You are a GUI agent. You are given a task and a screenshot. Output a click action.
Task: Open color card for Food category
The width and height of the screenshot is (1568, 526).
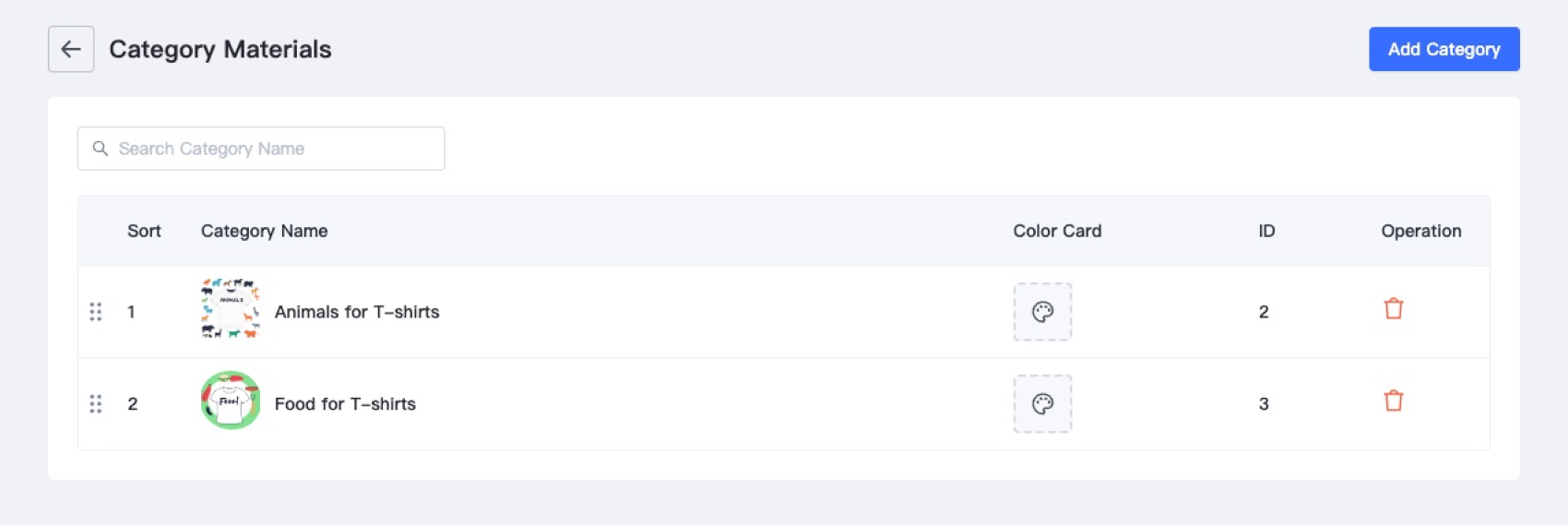[x=1042, y=404]
